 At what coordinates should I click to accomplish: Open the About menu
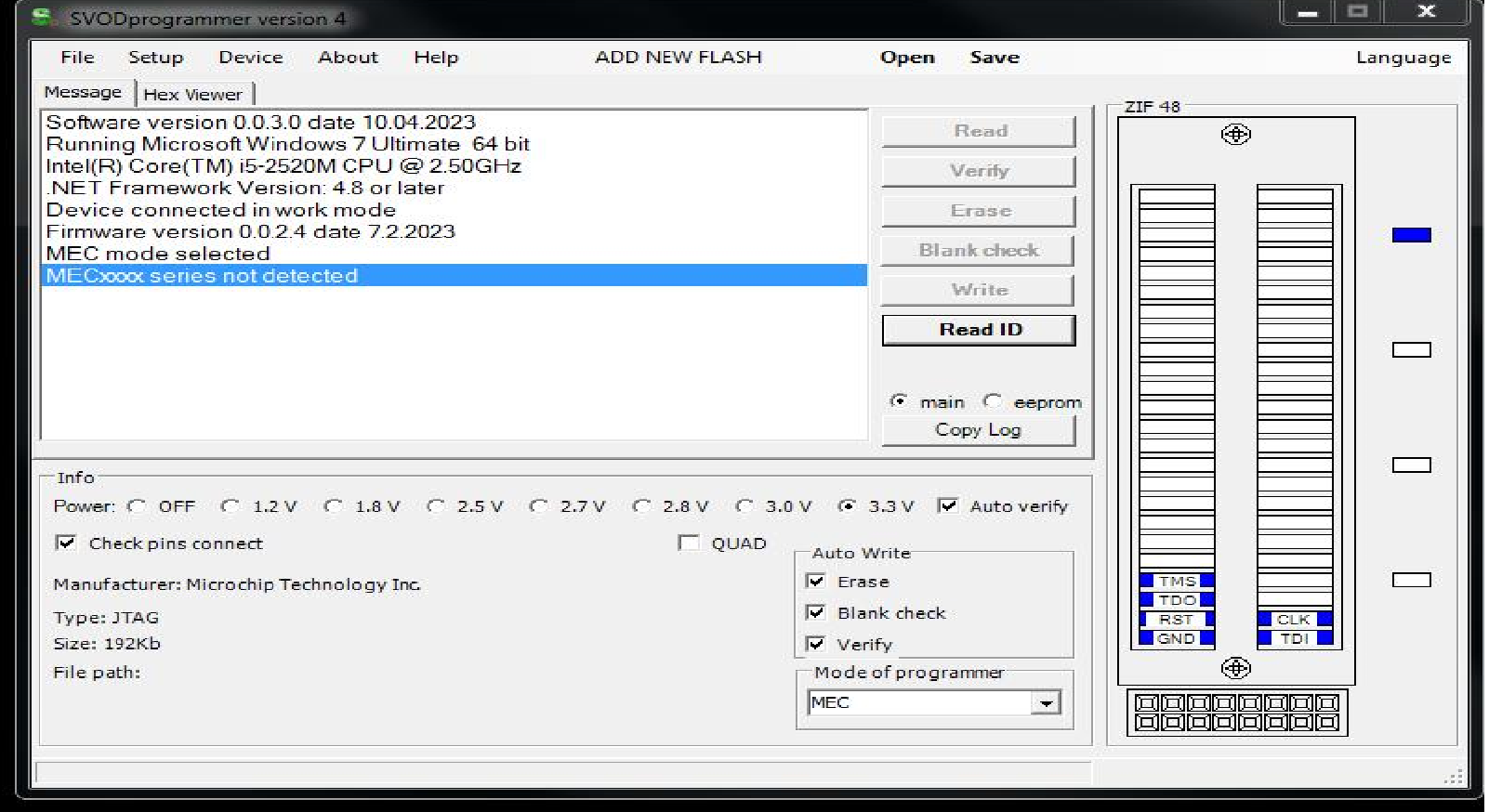click(x=349, y=58)
